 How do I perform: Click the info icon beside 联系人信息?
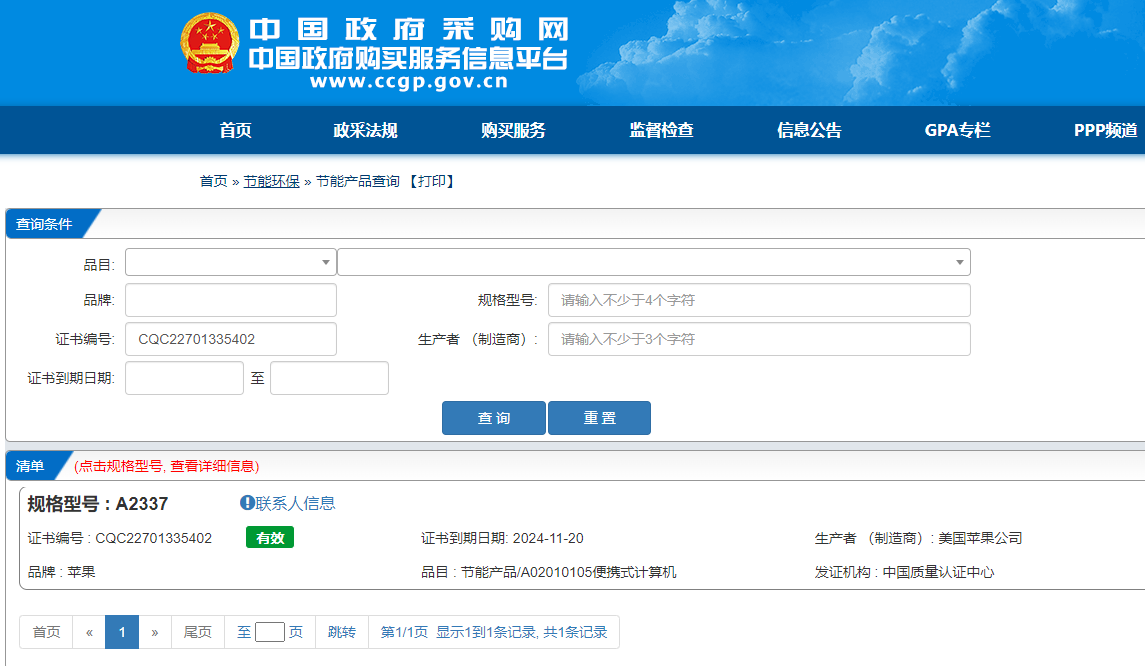(247, 502)
